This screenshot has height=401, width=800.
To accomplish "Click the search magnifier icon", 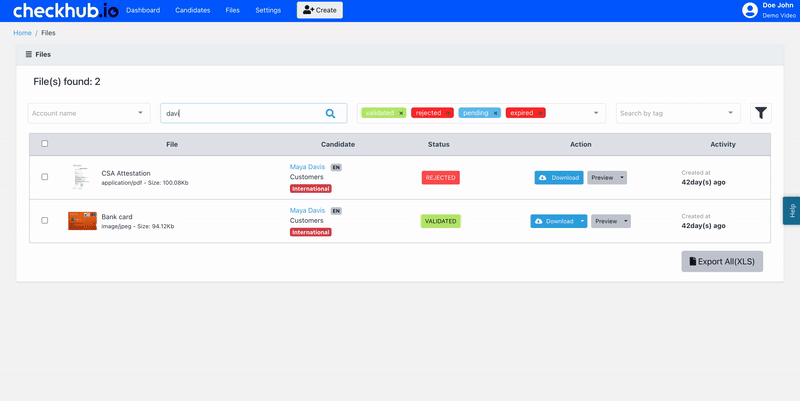I will tap(331, 114).
